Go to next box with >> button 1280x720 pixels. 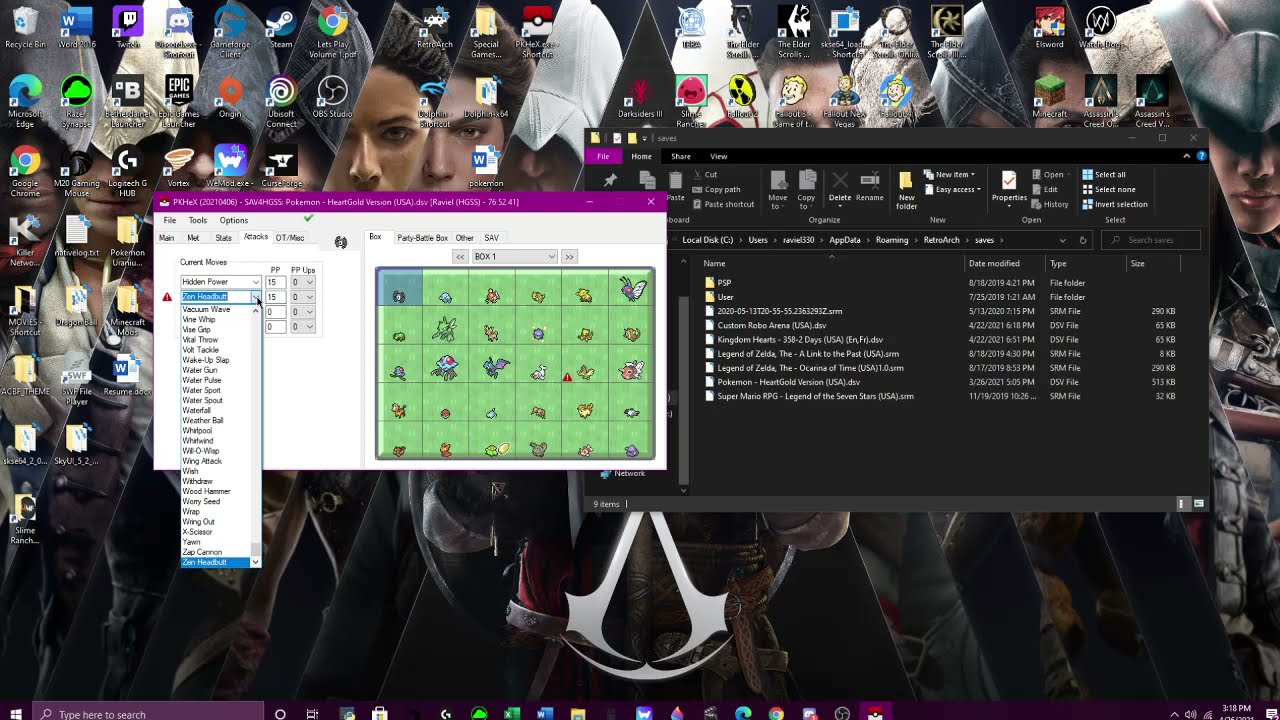point(569,257)
